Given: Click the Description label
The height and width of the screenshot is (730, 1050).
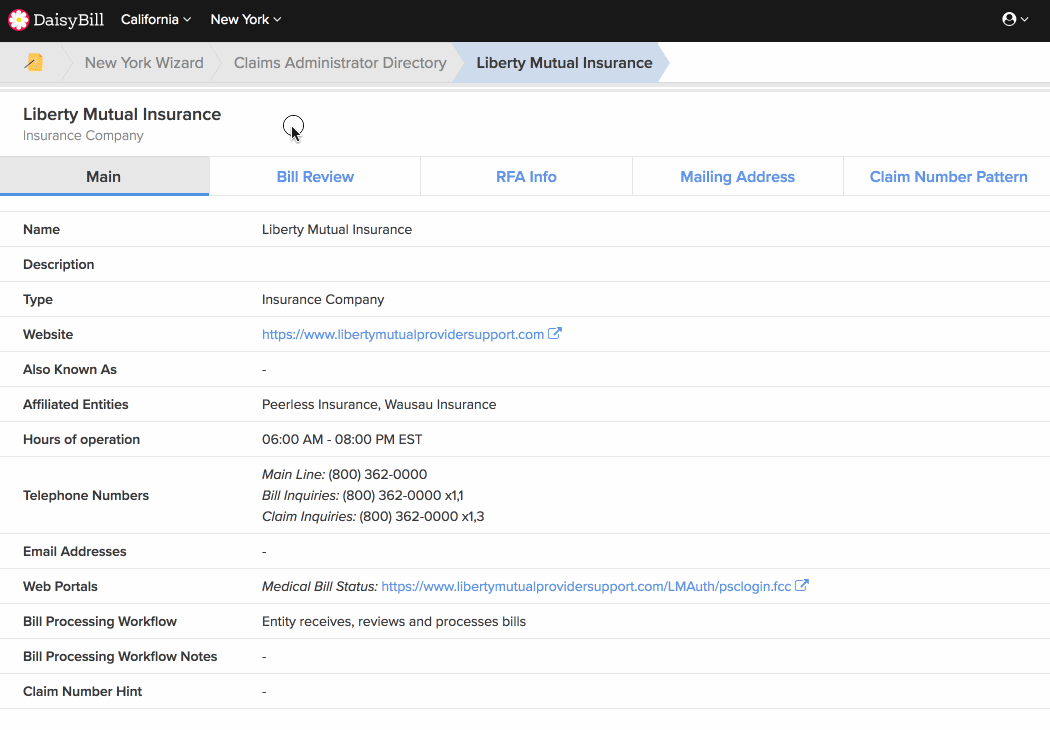Looking at the screenshot, I should [x=58, y=265].
